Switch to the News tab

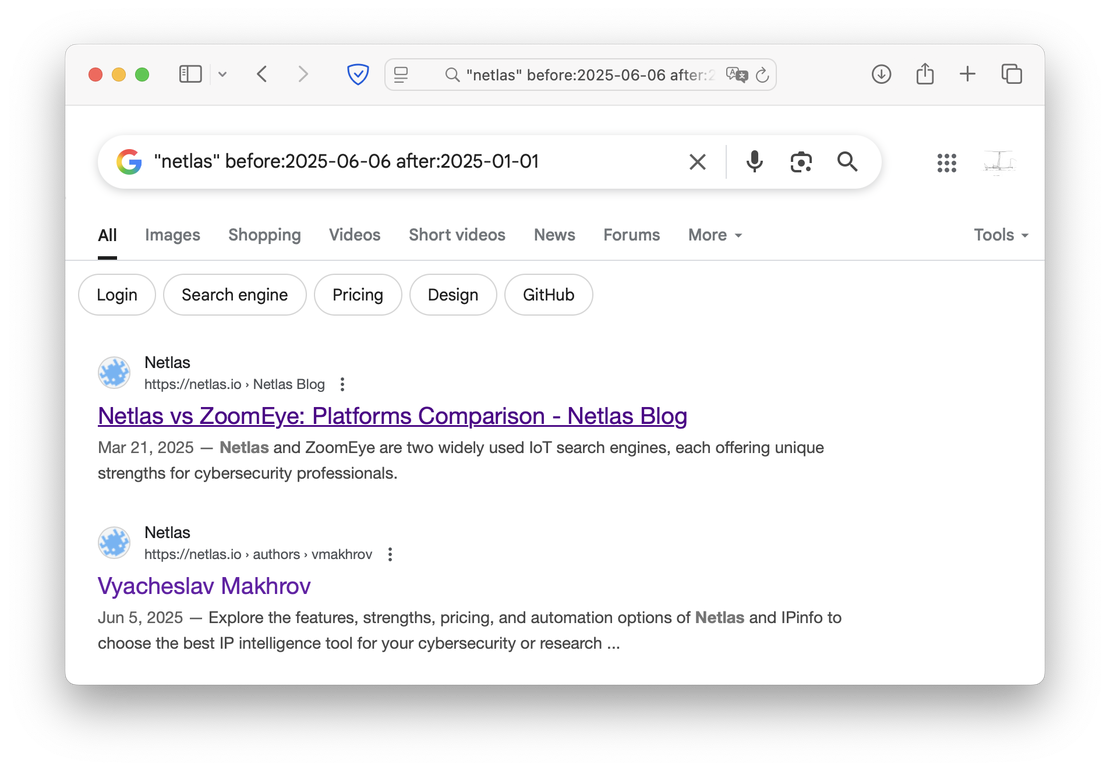pos(554,235)
